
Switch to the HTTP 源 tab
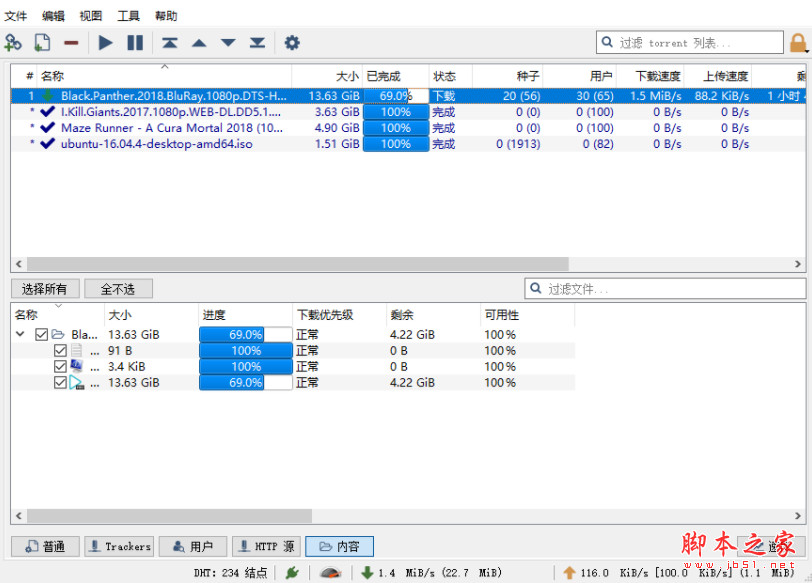[x=267, y=546]
